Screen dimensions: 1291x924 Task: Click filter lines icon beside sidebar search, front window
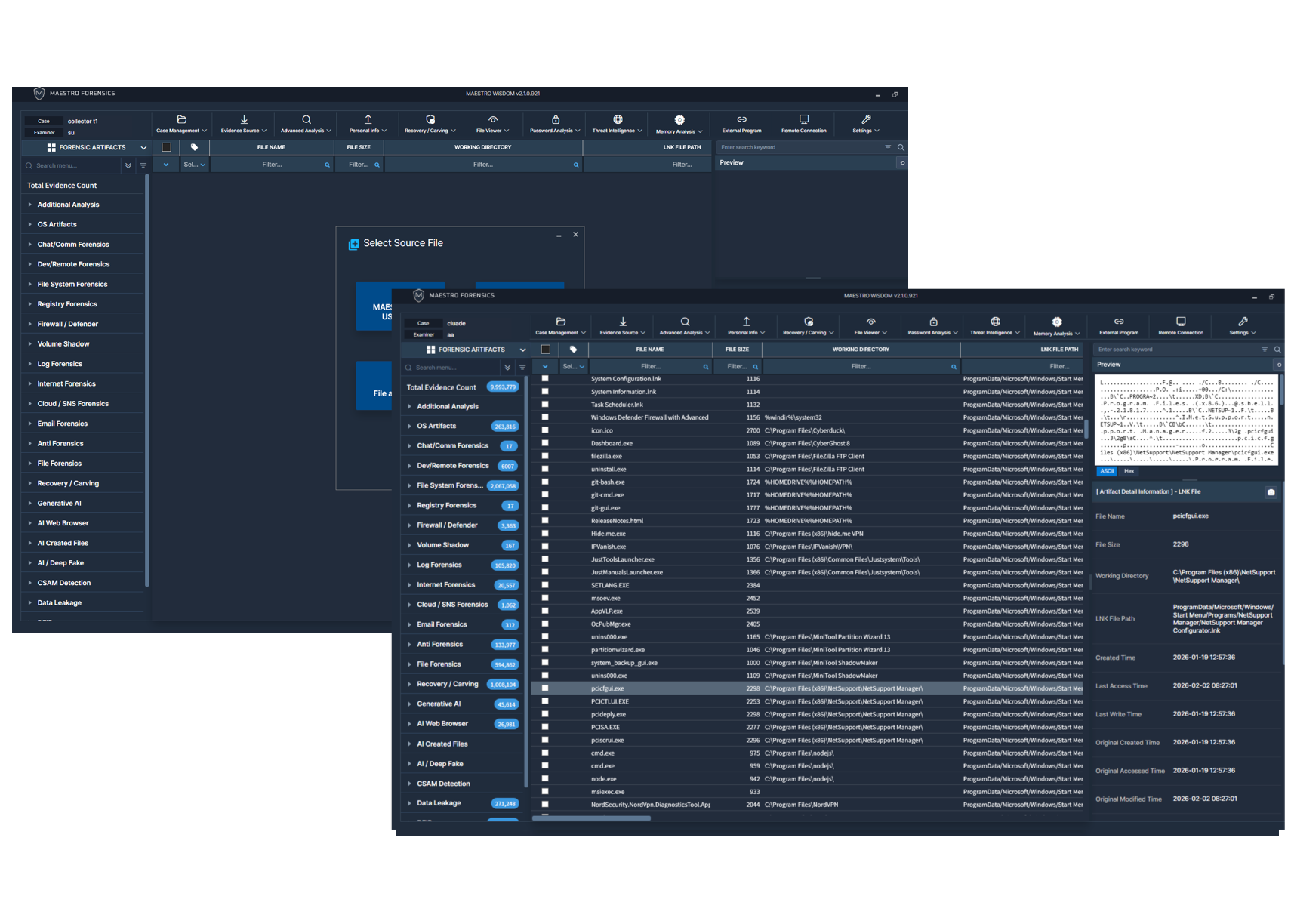[x=522, y=368]
